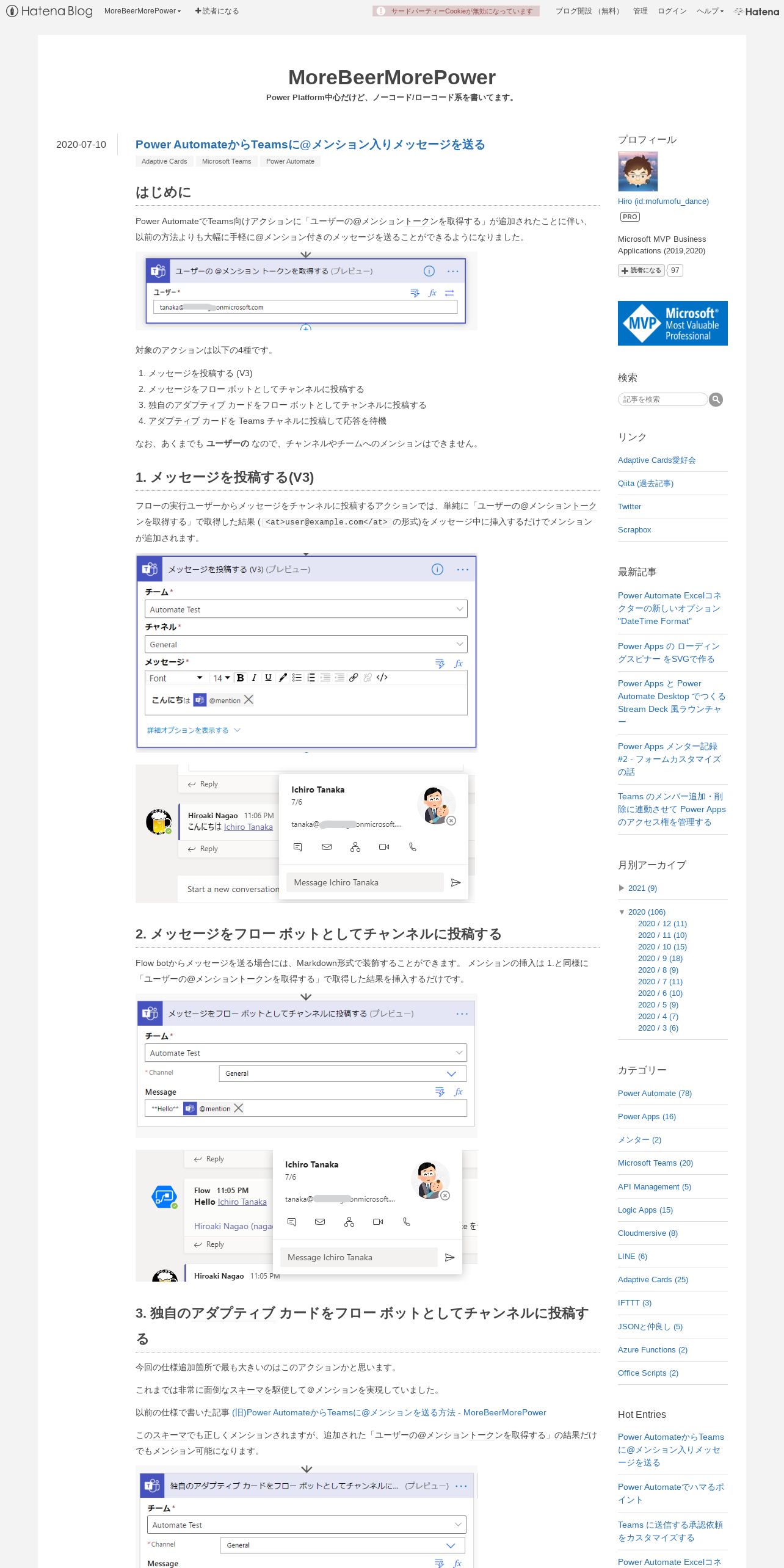
Task: Open the Office Scripts (2) category
Action: click(x=648, y=1373)
